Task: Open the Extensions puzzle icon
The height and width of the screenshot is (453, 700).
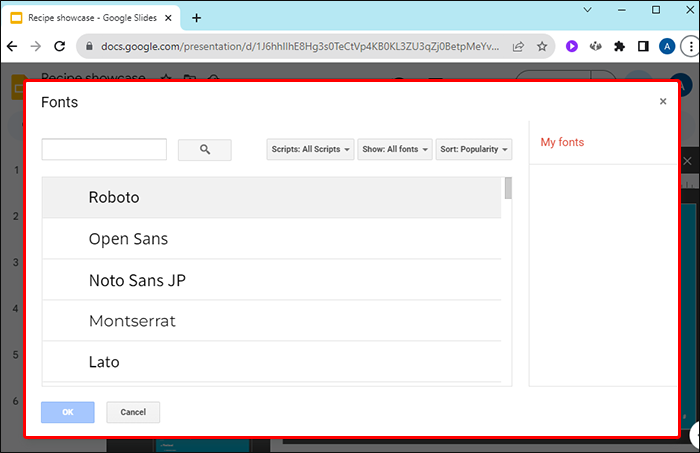Action: tap(619, 46)
